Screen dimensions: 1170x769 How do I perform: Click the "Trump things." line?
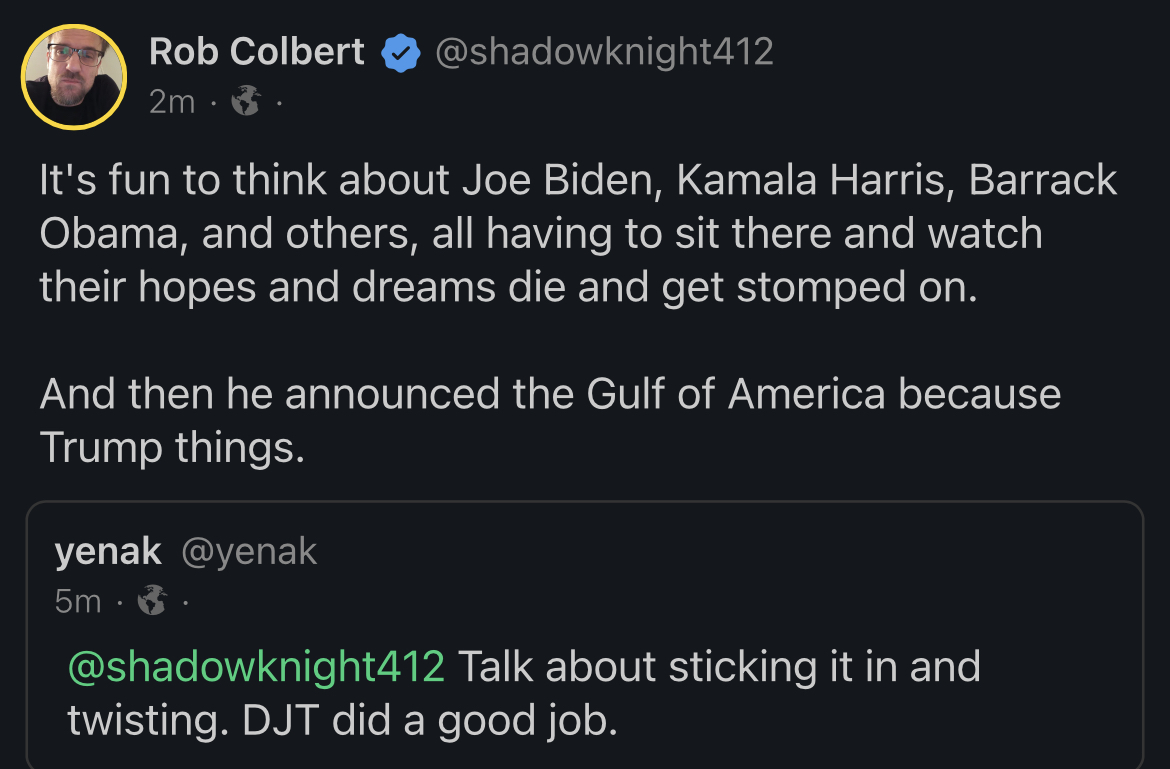pos(172,448)
